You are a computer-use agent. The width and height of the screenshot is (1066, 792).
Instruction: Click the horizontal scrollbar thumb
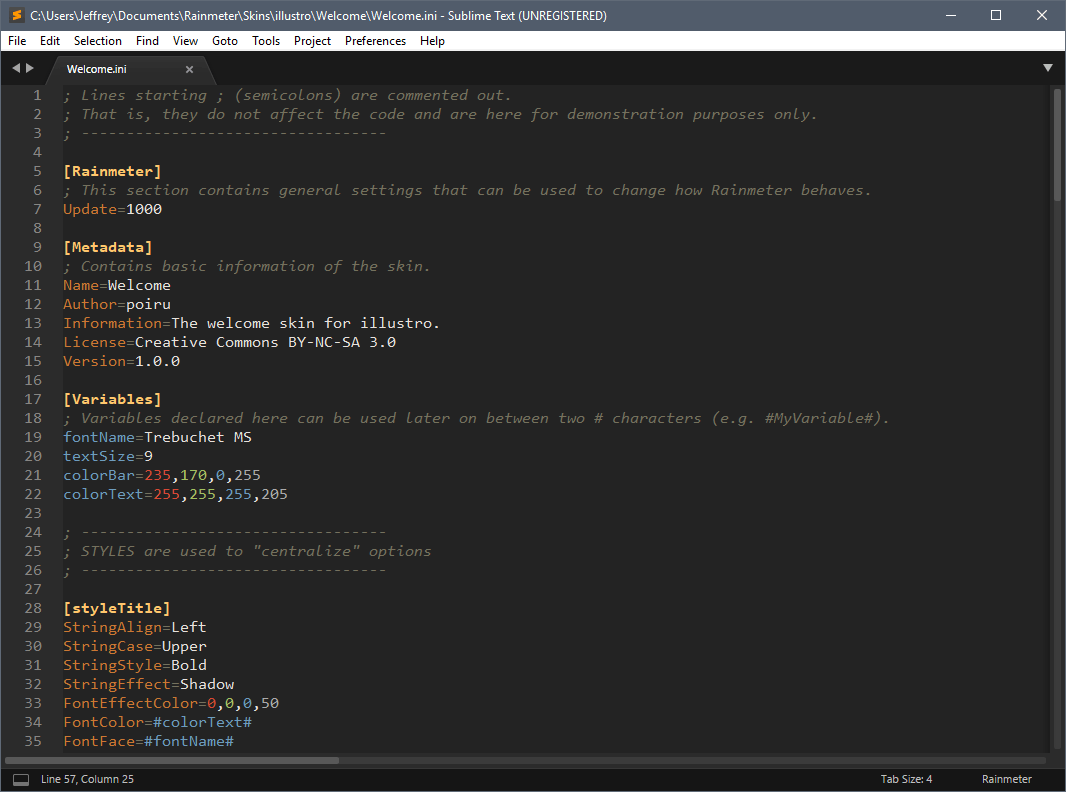click(x=172, y=760)
